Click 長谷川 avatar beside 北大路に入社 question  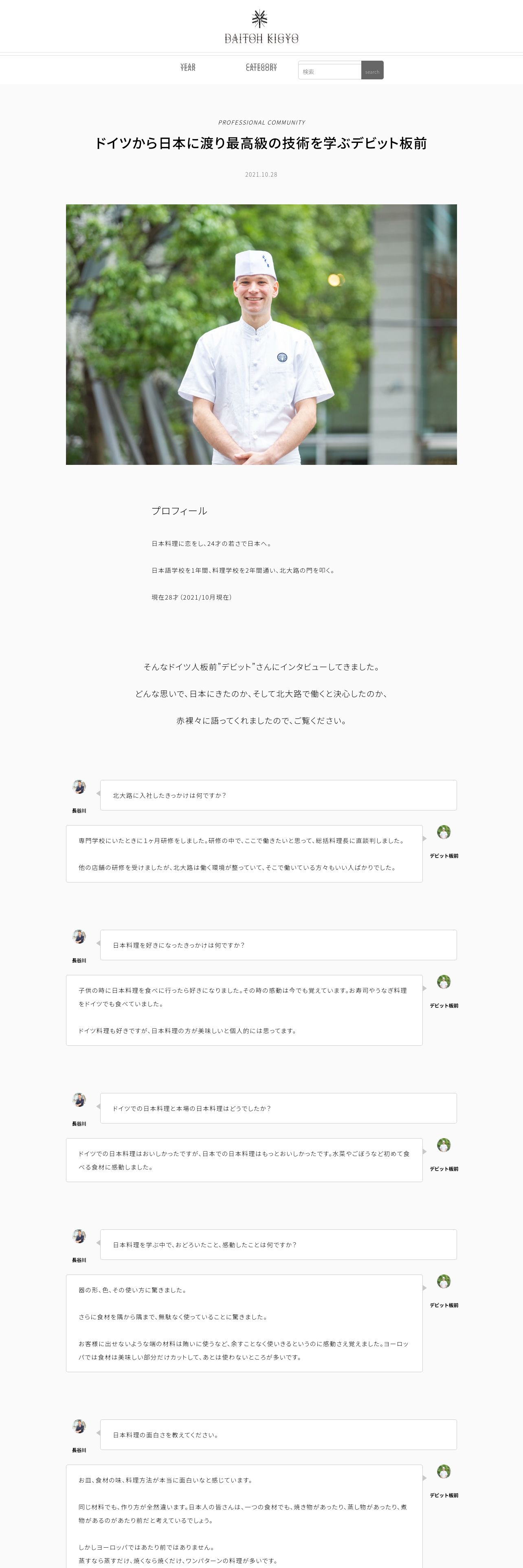tap(79, 786)
